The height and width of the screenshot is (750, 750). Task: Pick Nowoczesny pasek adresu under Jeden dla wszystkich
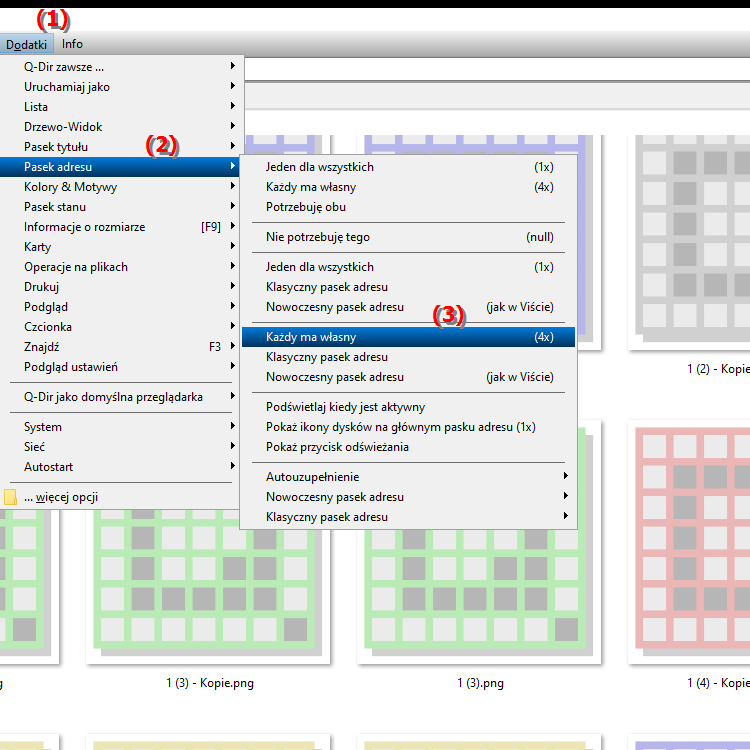click(408, 307)
